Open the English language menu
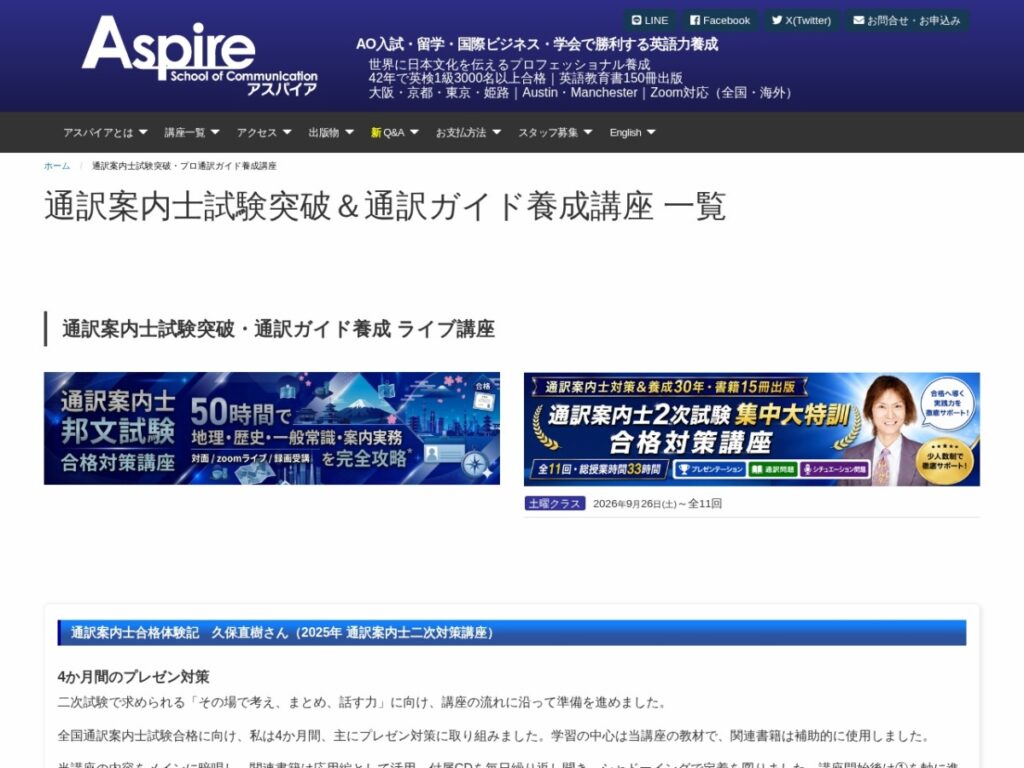 coord(632,133)
